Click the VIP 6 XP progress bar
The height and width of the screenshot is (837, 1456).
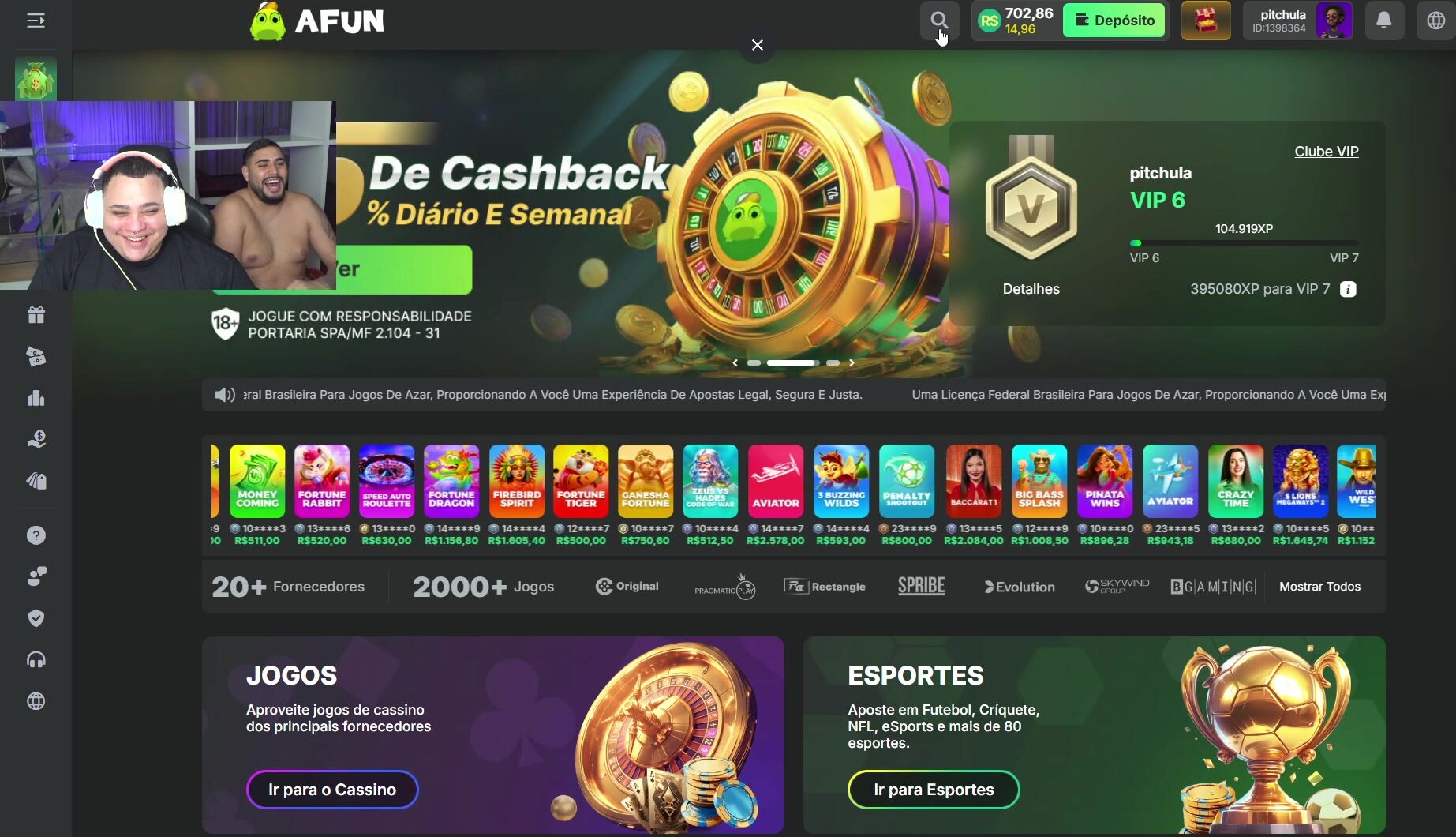(x=1244, y=243)
